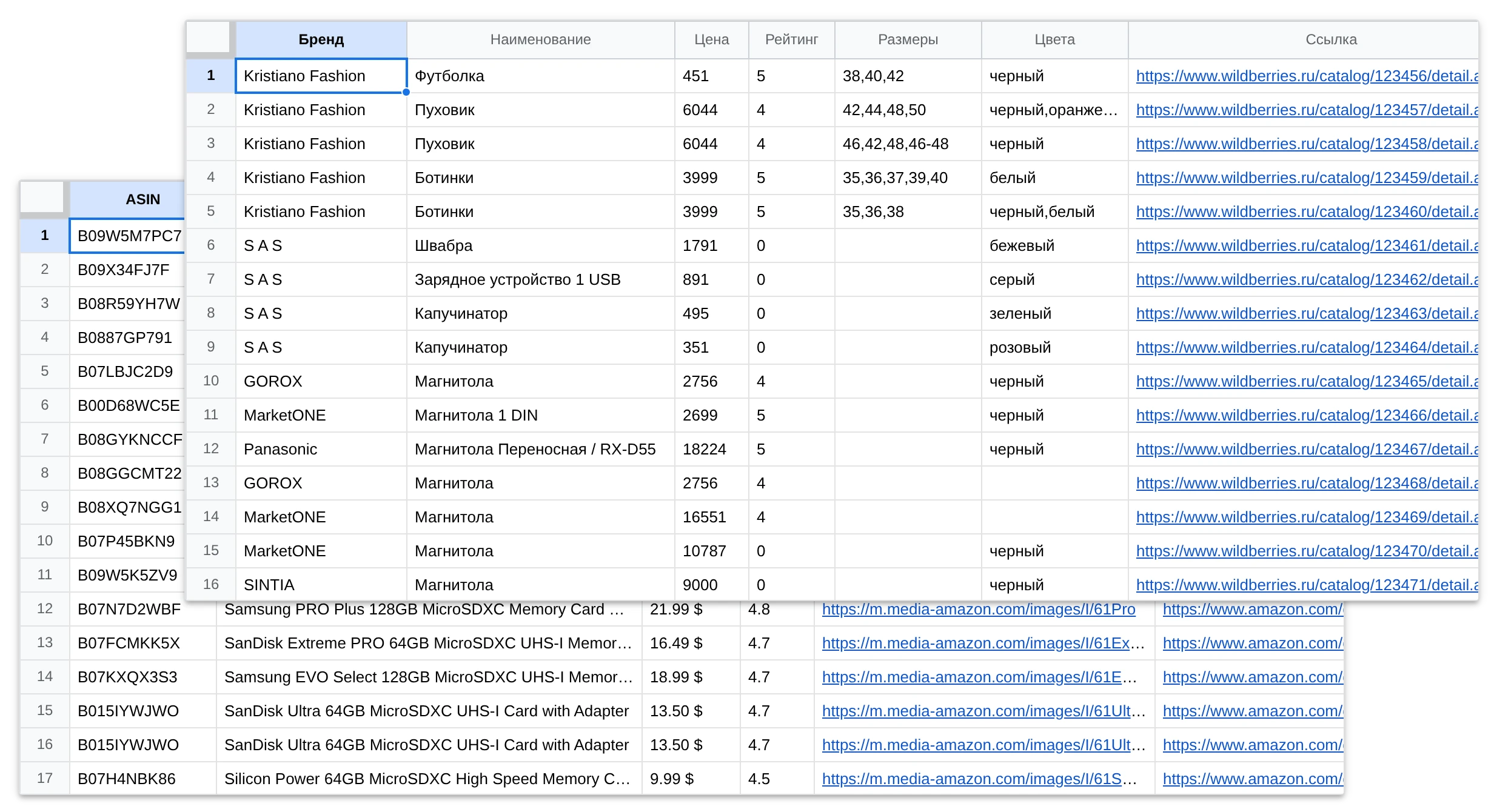Select row number 6 in the Wildberries table
This screenshot has height=812, width=1494.
click(210, 245)
